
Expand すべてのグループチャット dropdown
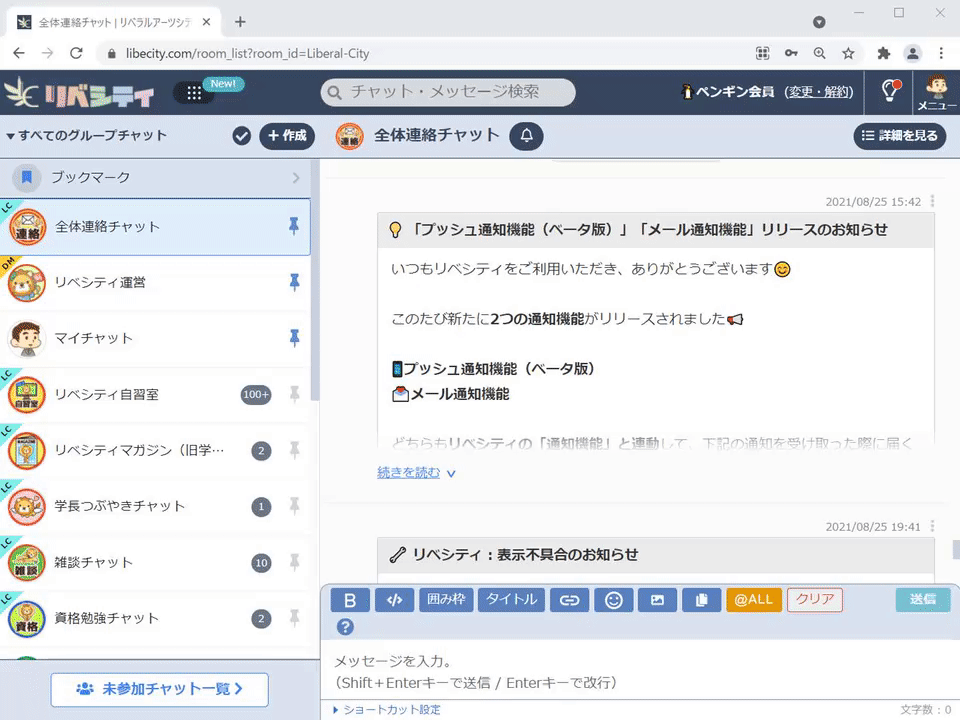[x=86, y=135]
